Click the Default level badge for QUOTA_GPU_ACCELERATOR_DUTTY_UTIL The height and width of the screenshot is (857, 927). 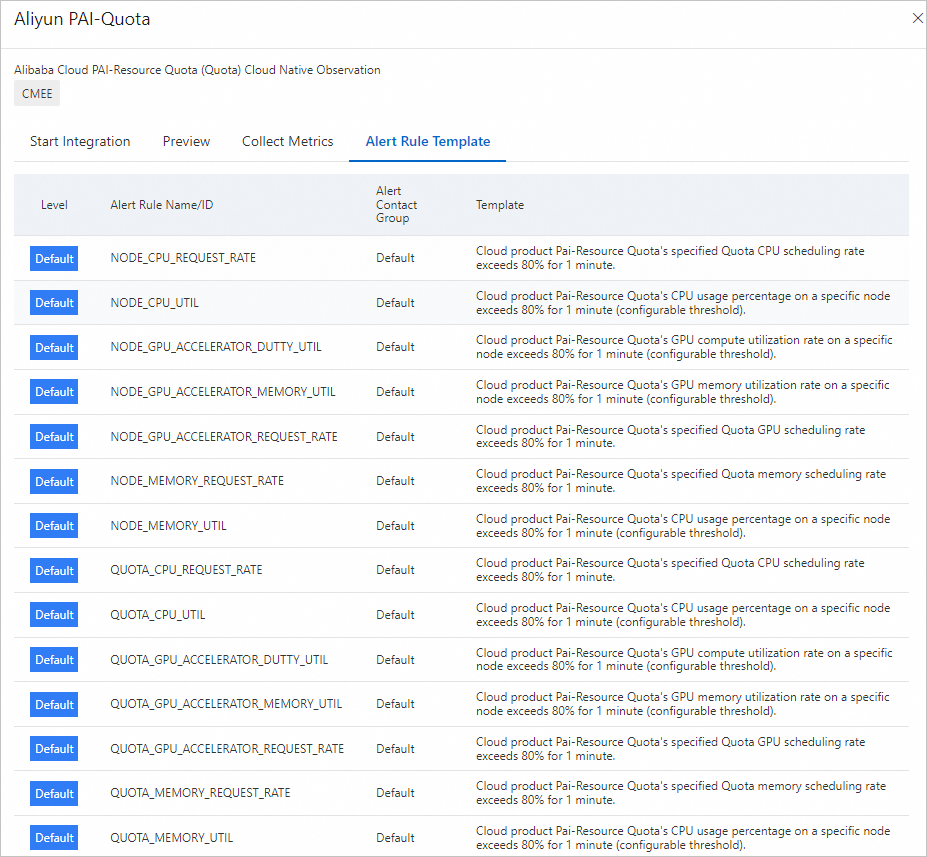(x=54, y=660)
